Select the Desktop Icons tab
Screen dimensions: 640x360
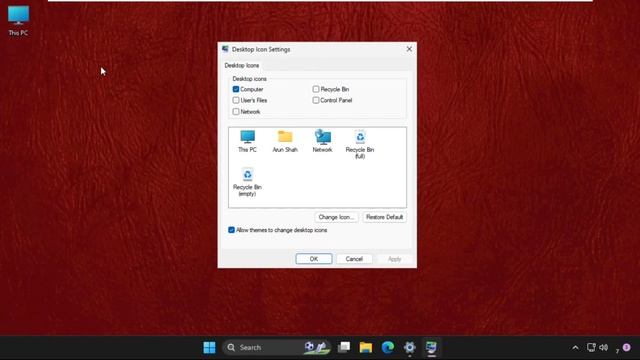[242, 65]
